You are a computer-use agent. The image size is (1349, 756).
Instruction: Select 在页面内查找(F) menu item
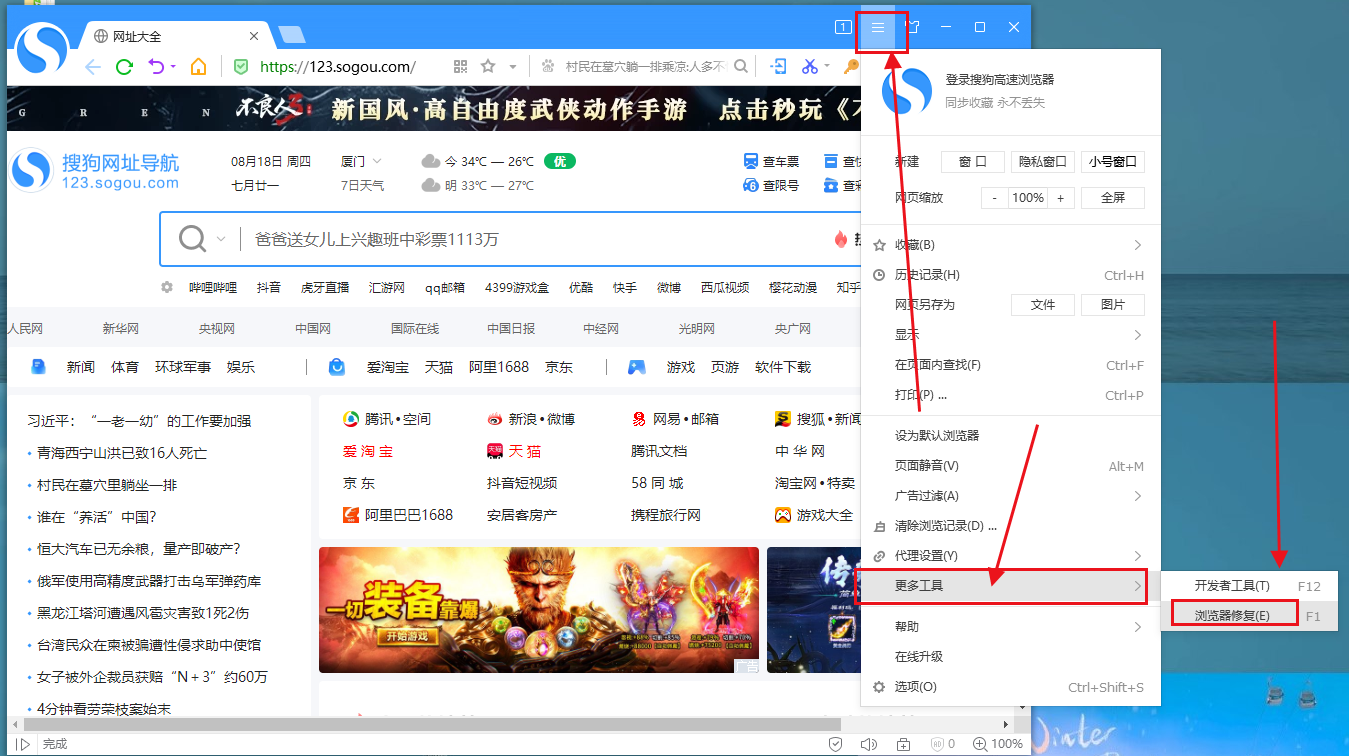click(x=1011, y=365)
